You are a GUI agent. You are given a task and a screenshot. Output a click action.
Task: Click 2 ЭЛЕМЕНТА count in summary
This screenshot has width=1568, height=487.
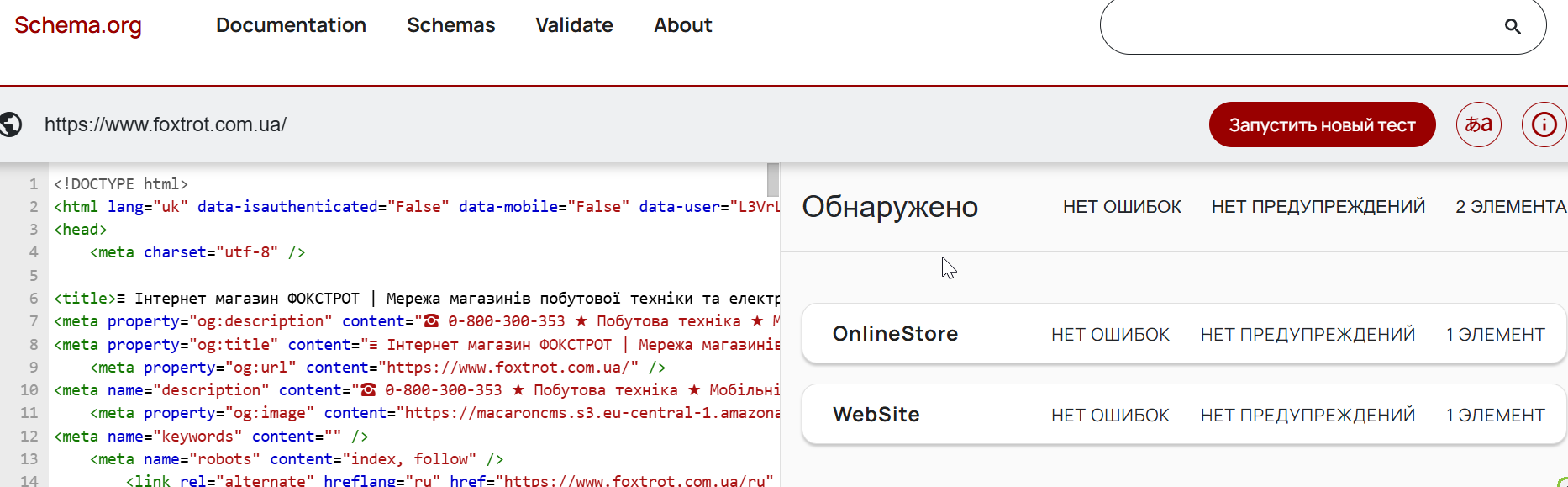click(x=1511, y=207)
